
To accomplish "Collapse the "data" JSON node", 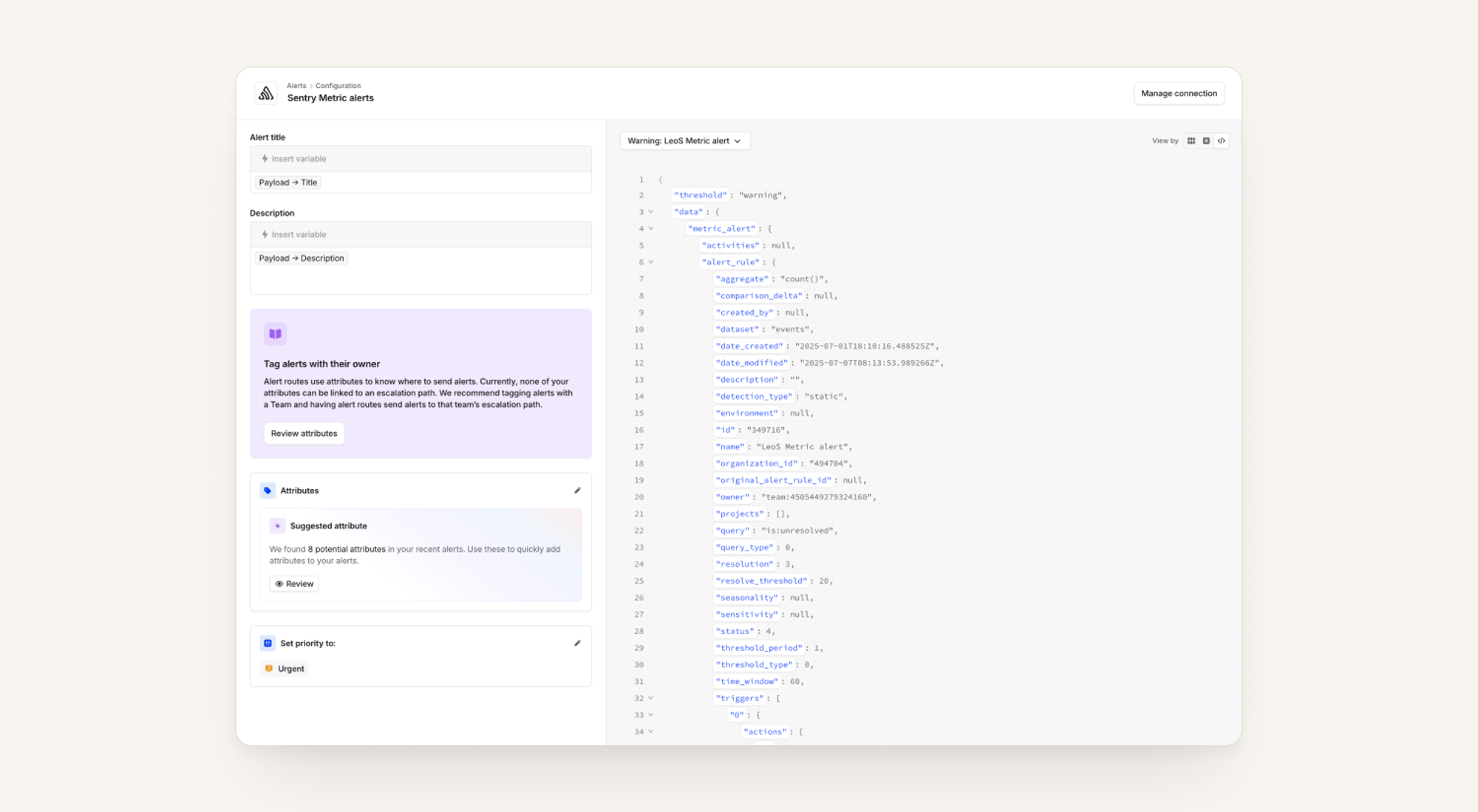I will point(651,212).
